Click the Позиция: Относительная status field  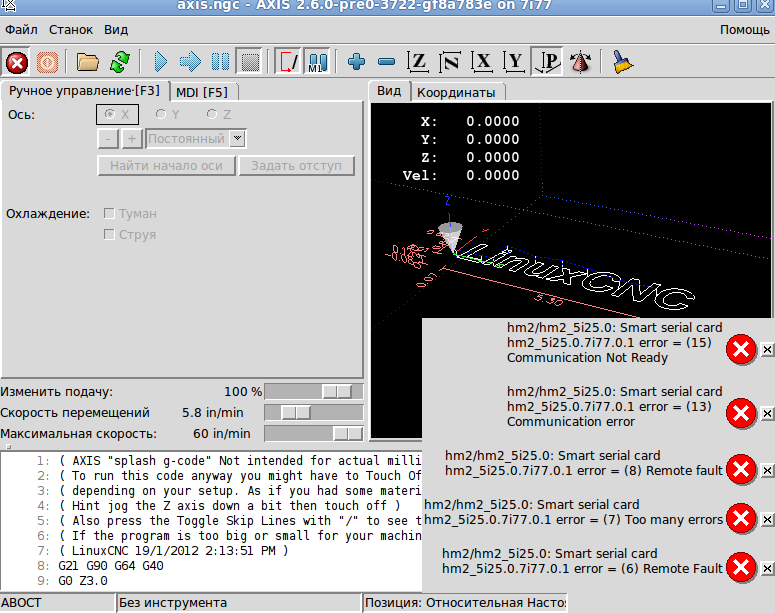[x=466, y=603]
